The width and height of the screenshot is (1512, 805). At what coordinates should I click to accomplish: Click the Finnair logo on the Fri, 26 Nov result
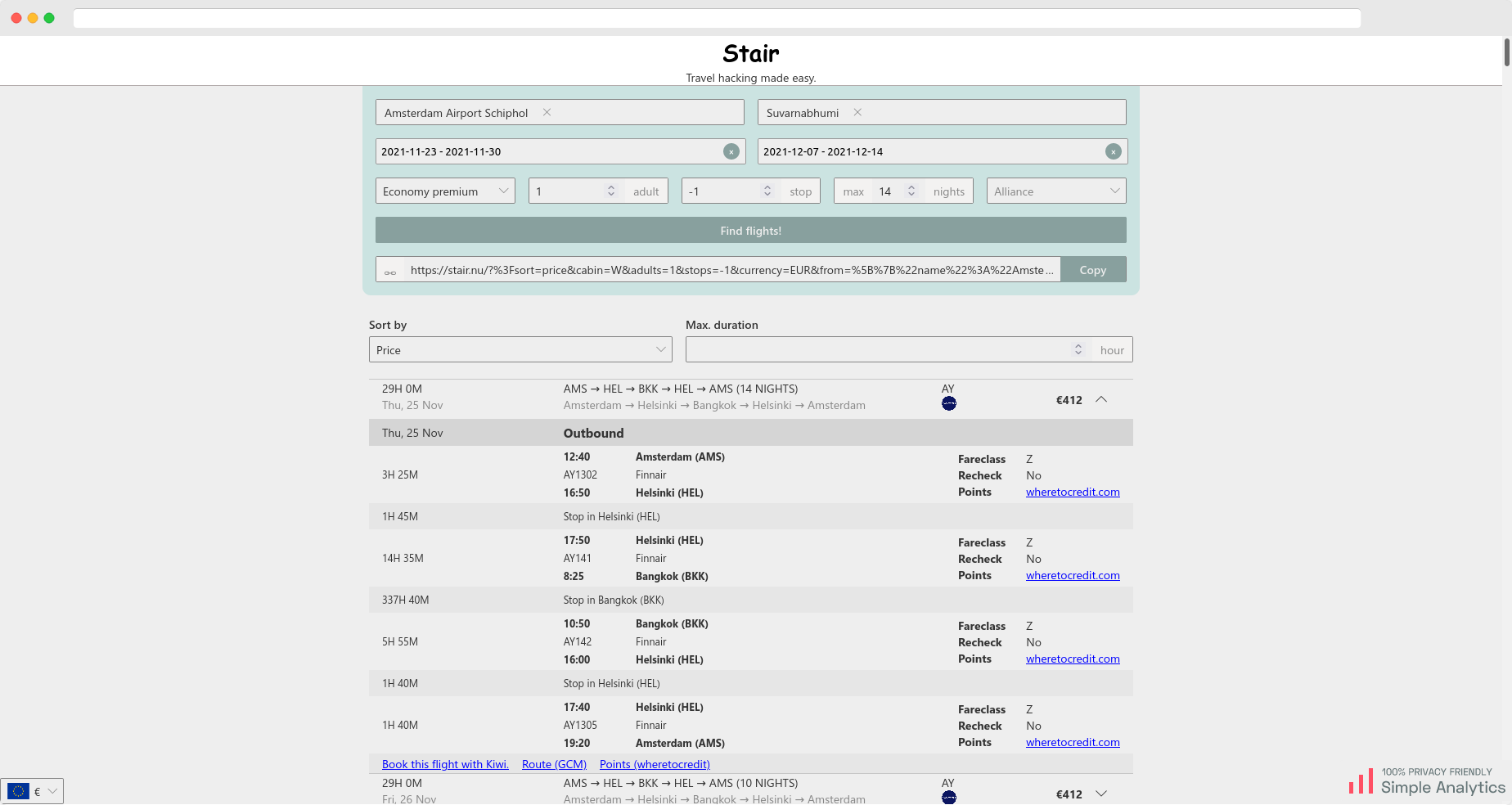[x=949, y=797]
